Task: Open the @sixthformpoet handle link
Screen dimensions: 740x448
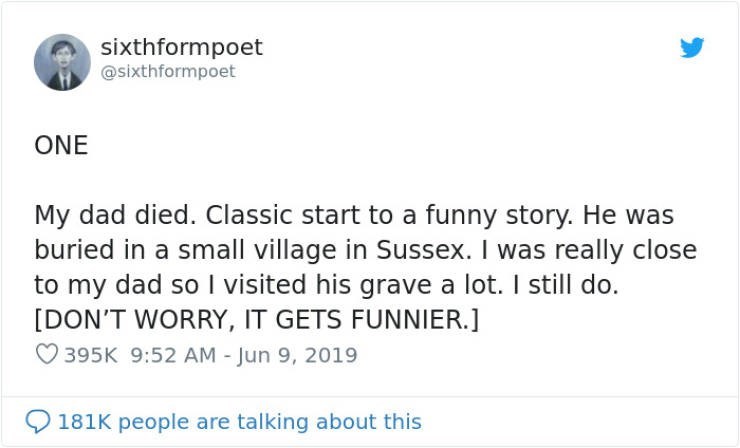Action: click(x=168, y=71)
